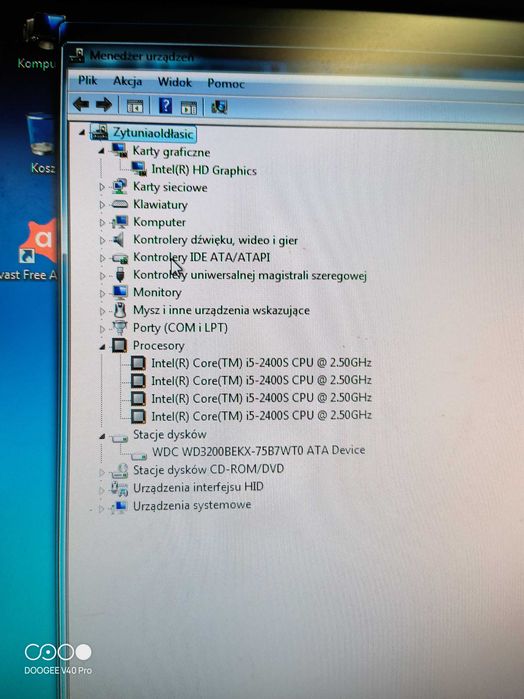This screenshot has height=699, width=524.
Task: Click the Urządzenia interfejsu HID icon
Action: pyautogui.click(x=119, y=488)
